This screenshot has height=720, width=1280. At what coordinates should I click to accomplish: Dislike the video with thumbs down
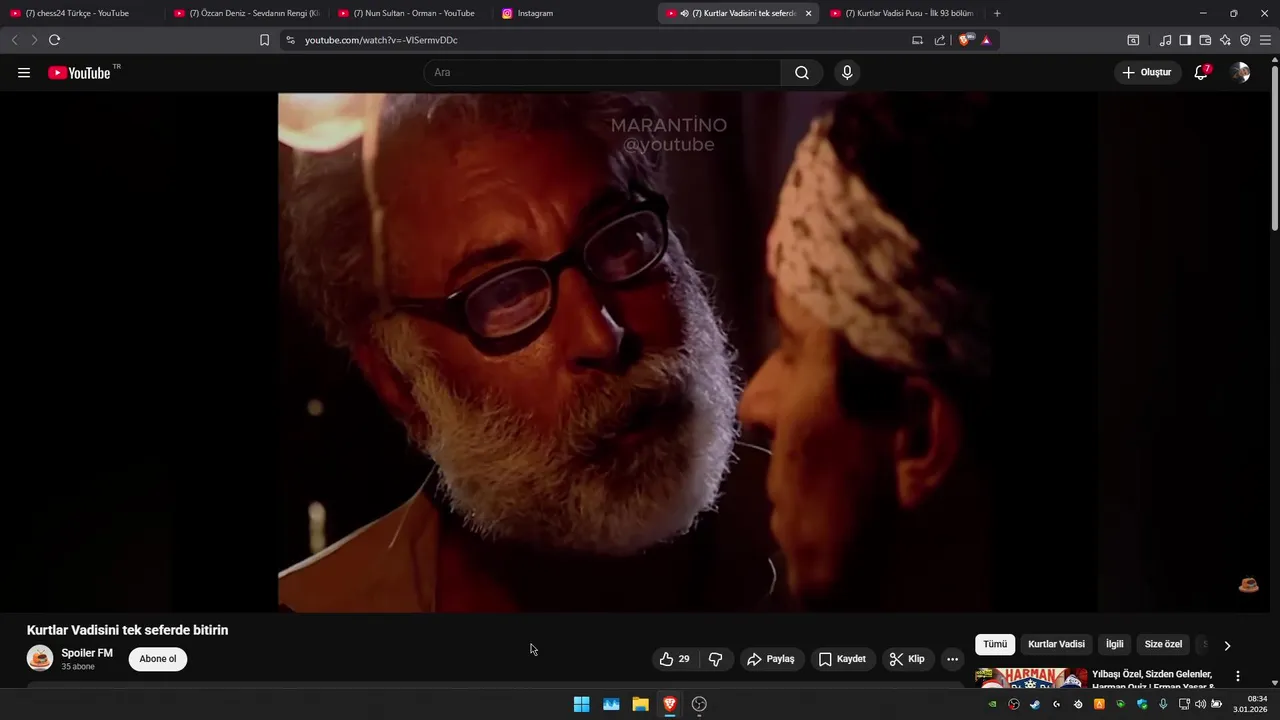[715, 659]
